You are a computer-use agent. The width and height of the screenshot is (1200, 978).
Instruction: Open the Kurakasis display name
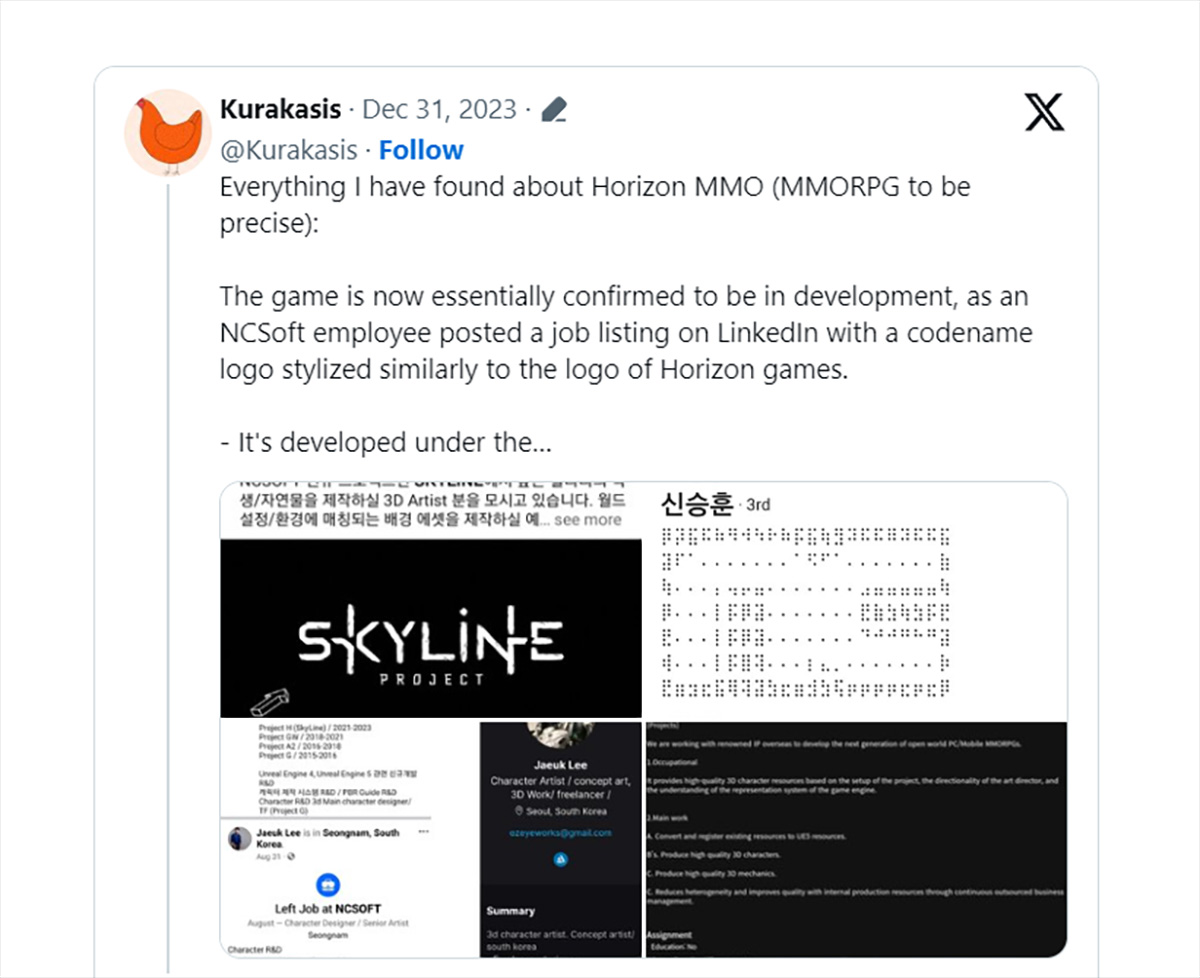tap(281, 109)
